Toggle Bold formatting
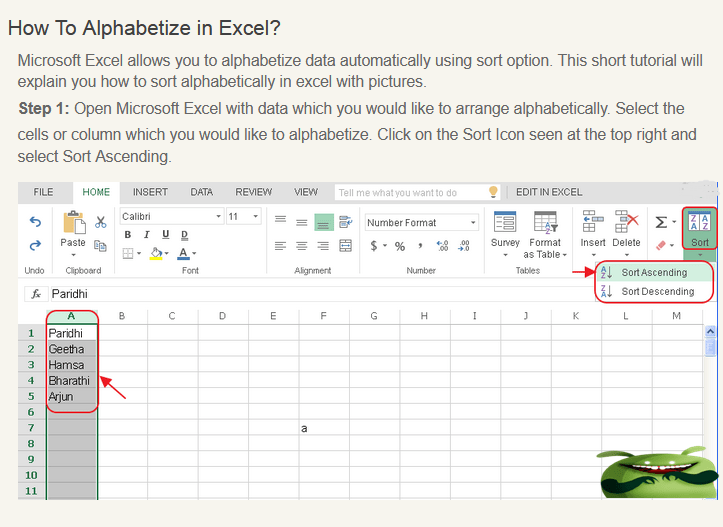 coord(128,235)
